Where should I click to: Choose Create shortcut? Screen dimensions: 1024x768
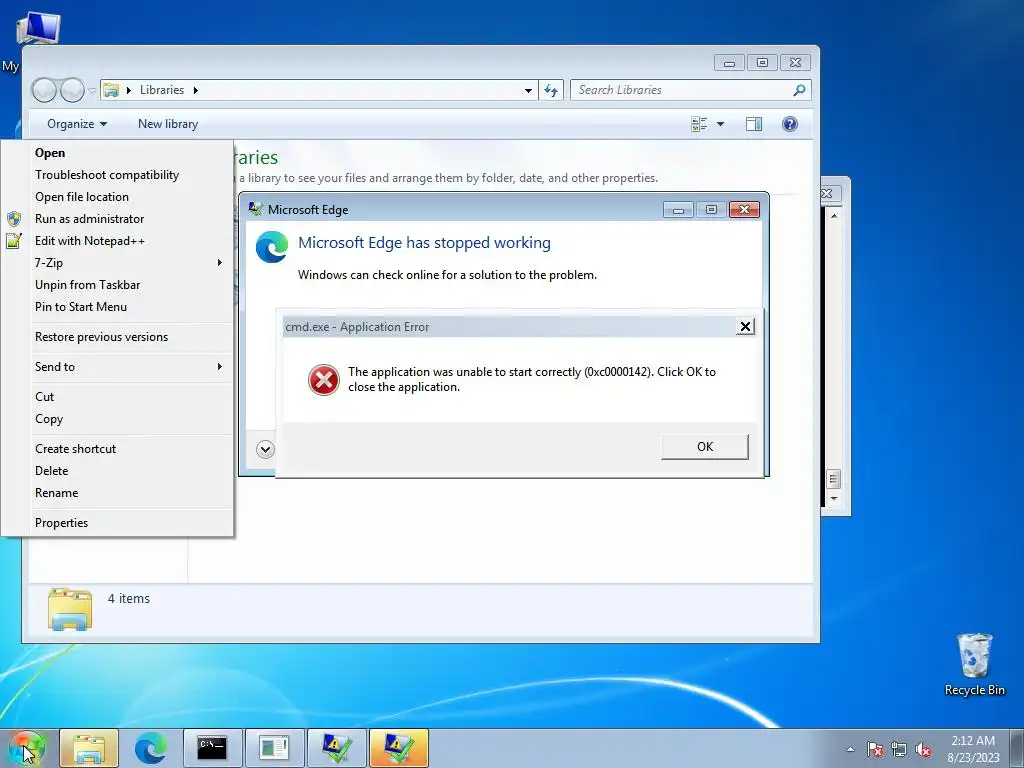pos(118,449)
